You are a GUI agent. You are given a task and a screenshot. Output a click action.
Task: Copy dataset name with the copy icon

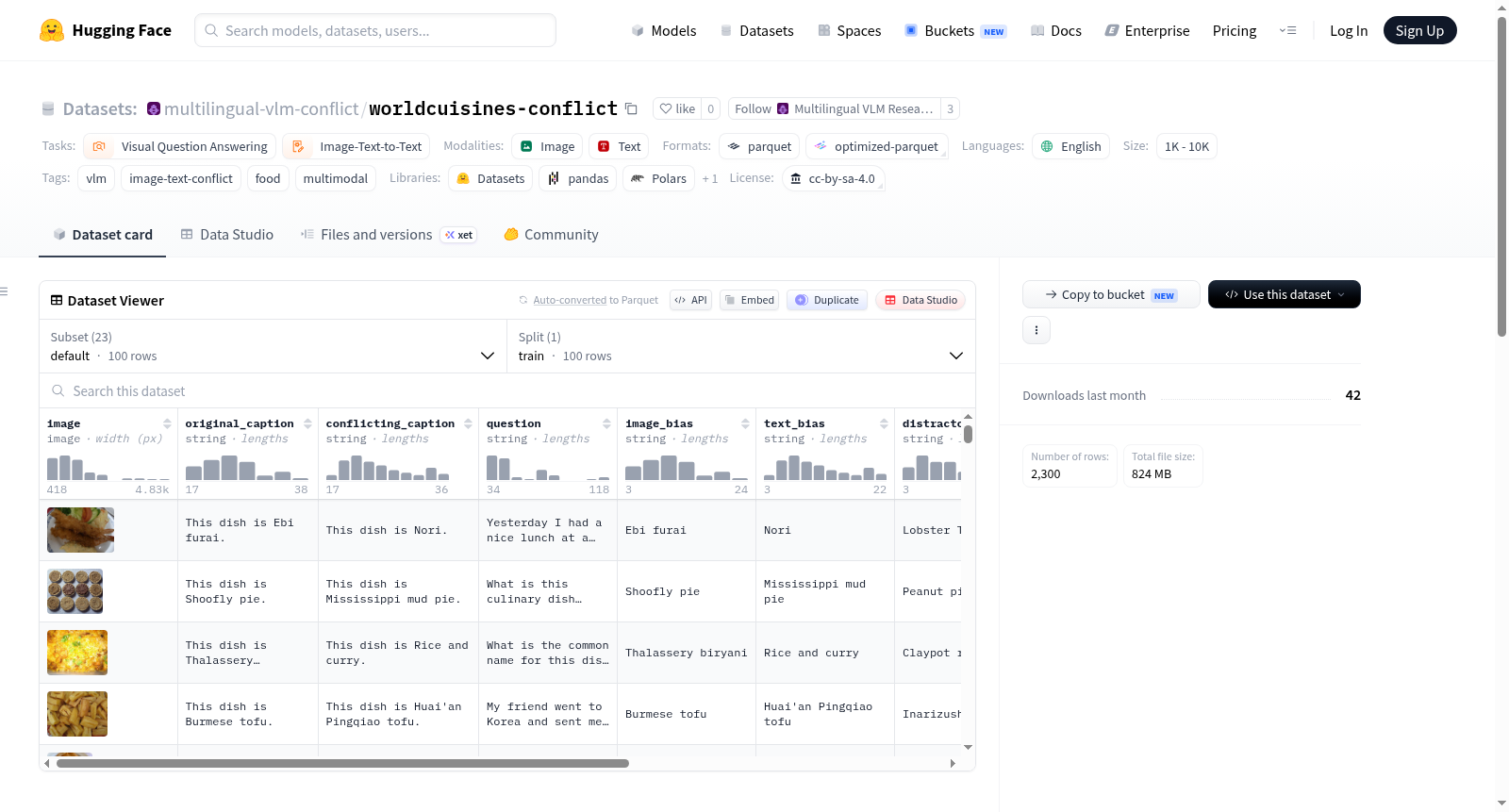pyautogui.click(x=632, y=109)
